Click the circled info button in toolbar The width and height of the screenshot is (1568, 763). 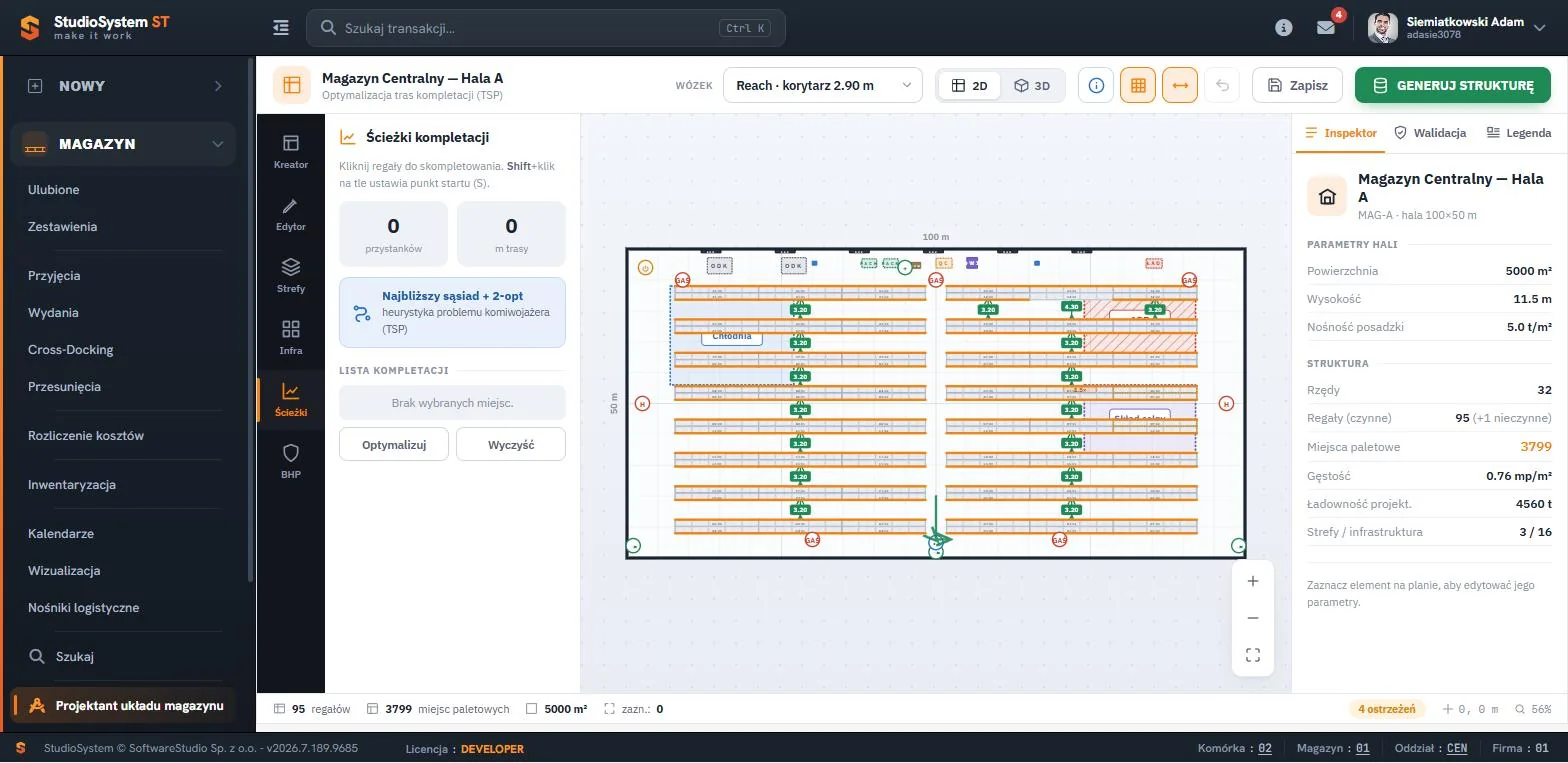1096,85
